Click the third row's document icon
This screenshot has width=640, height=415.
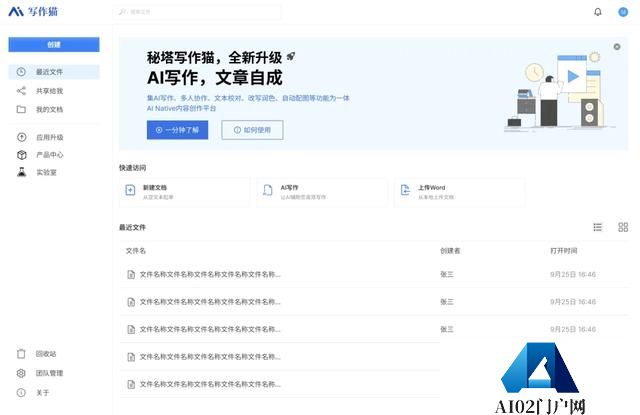click(x=131, y=329)
